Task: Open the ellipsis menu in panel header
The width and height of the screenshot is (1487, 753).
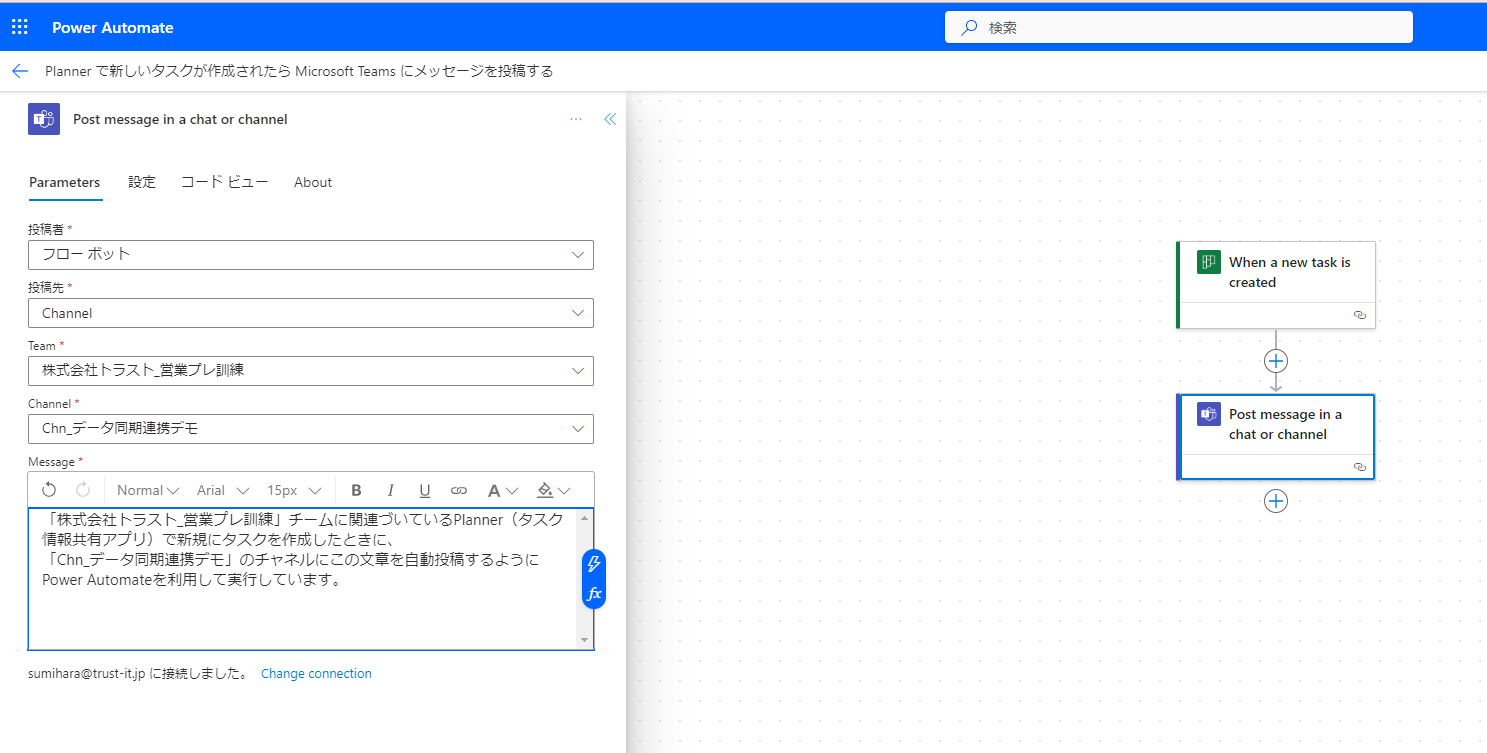Action: (576, 119)
